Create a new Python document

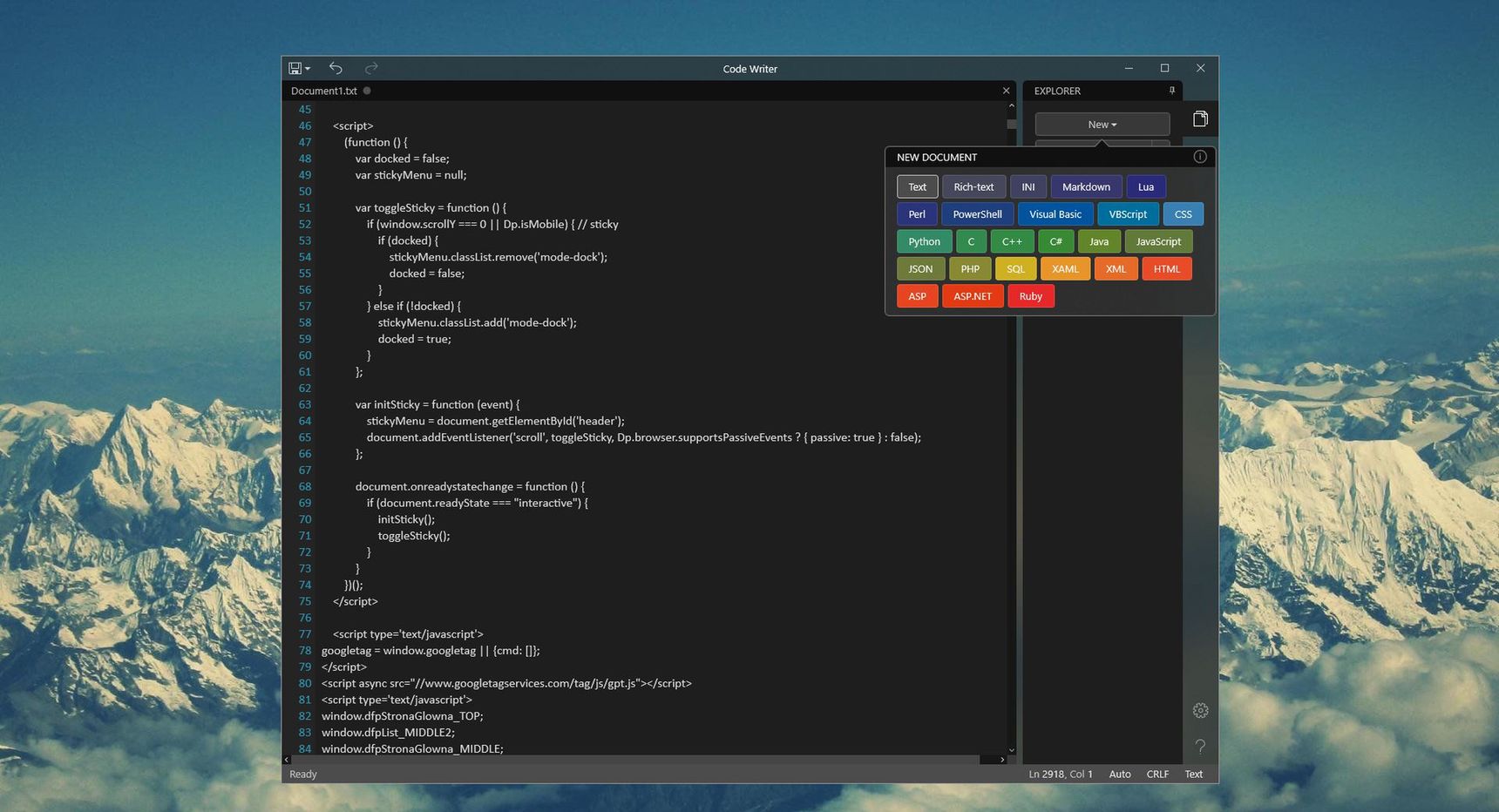924,242
